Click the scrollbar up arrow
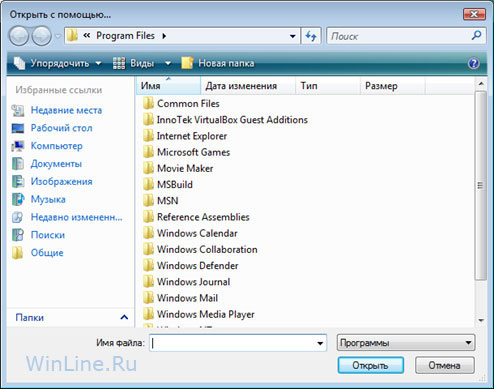The height and width of the screenshot is (389, 494). point(481,84)
